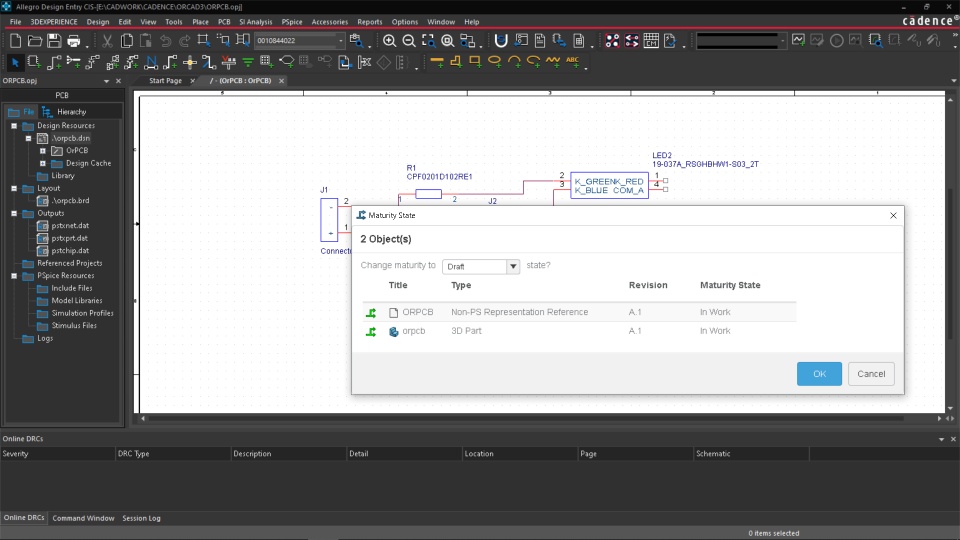Click the Cut scissors icon
The image size is (960, 540).
[107, 41]
